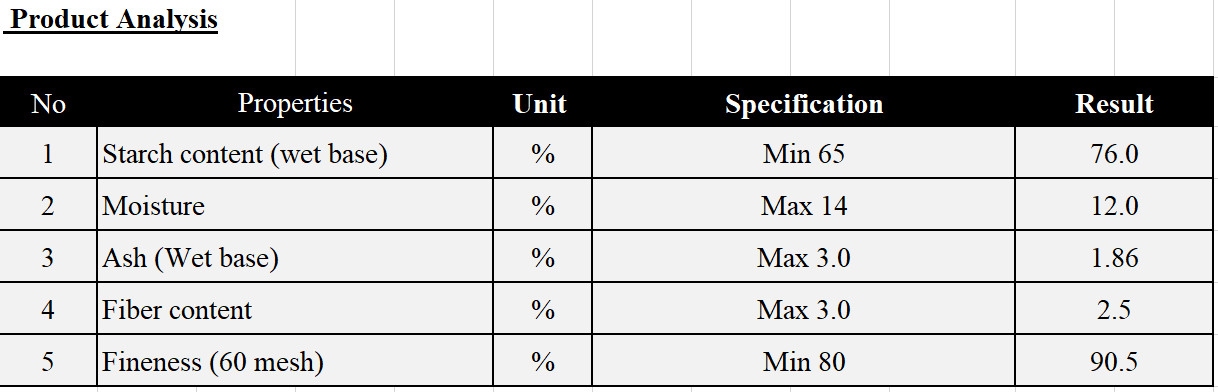Click the 90.5 result cell
The image size is (1218, 392).
(x=1114, y=361)
